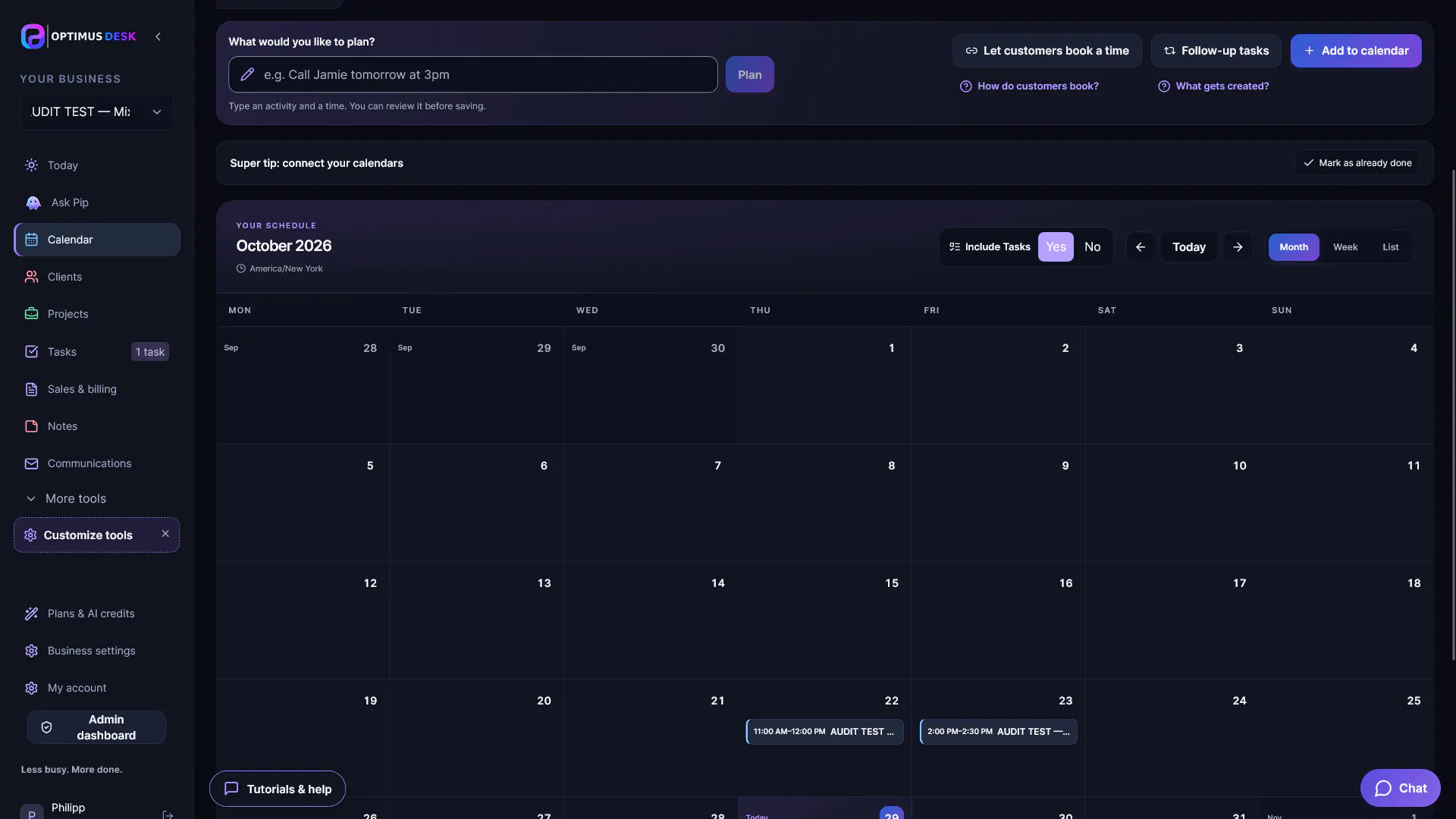The height and width of the screenshot is (819, 1456).
Task: Click the Plan button
Action: point(749,74)
